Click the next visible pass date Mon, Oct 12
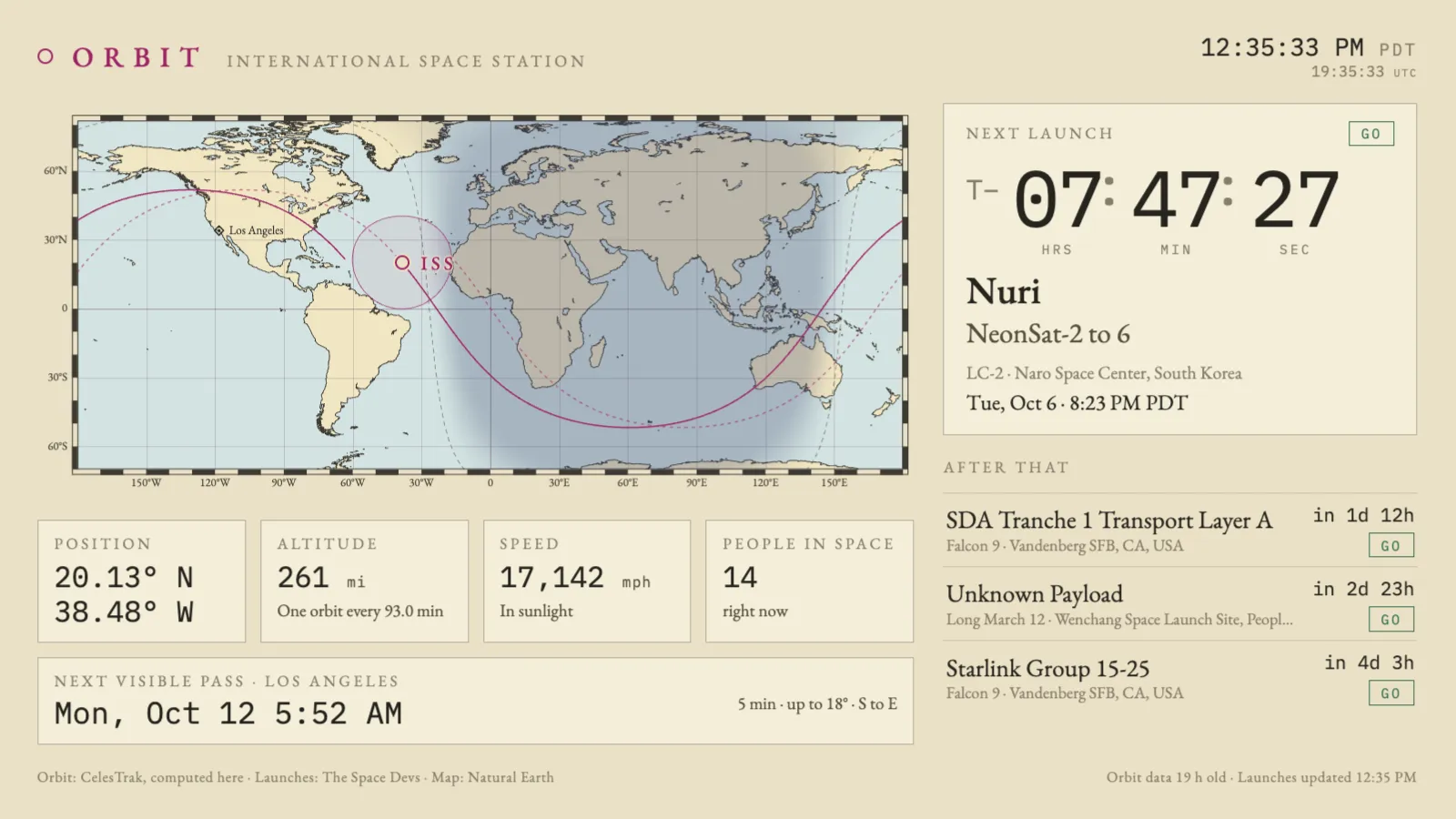Image resolution: width=1456 pixels, height=819 pixels. click(228, 714)
